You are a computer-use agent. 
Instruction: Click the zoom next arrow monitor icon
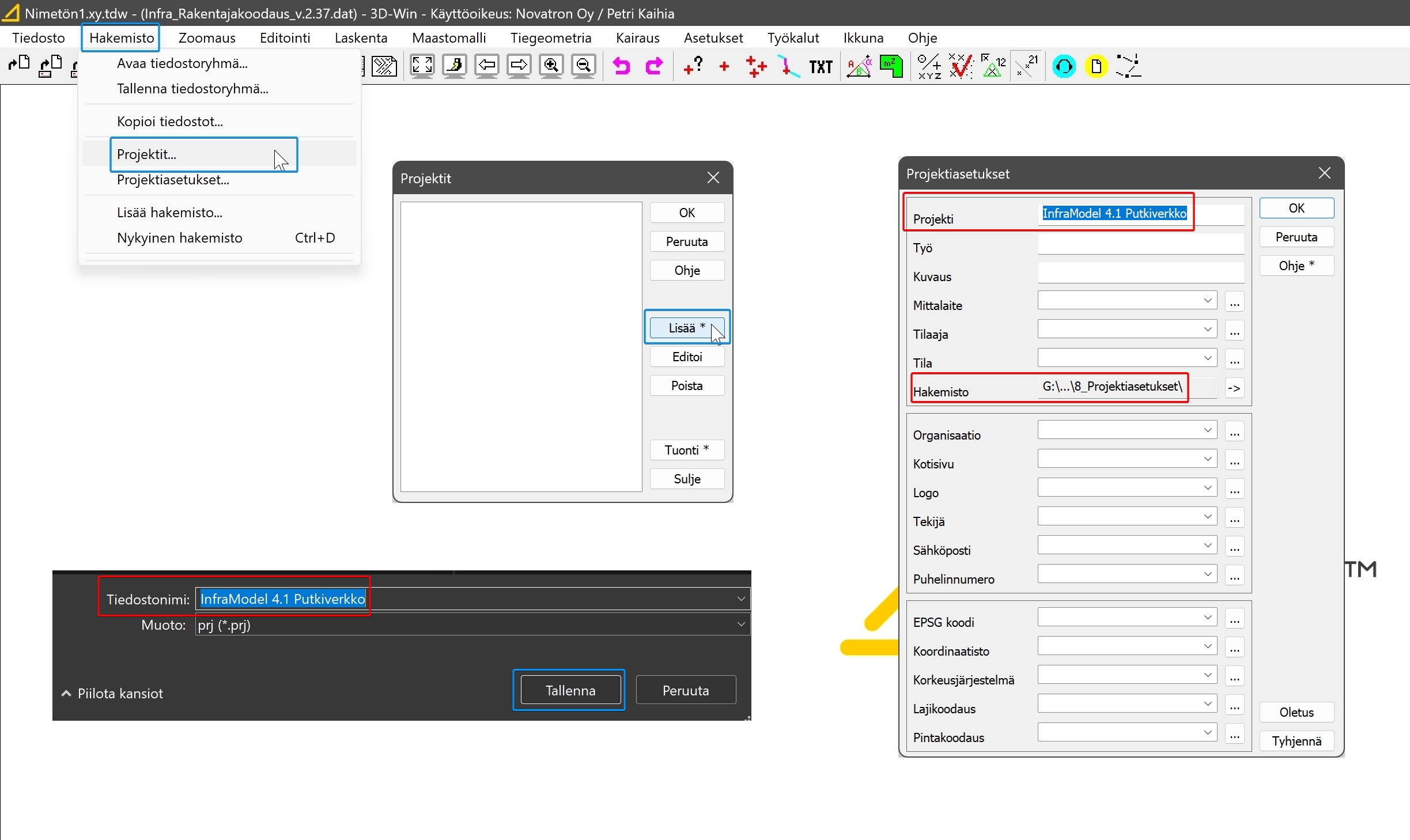coord(519,66)
